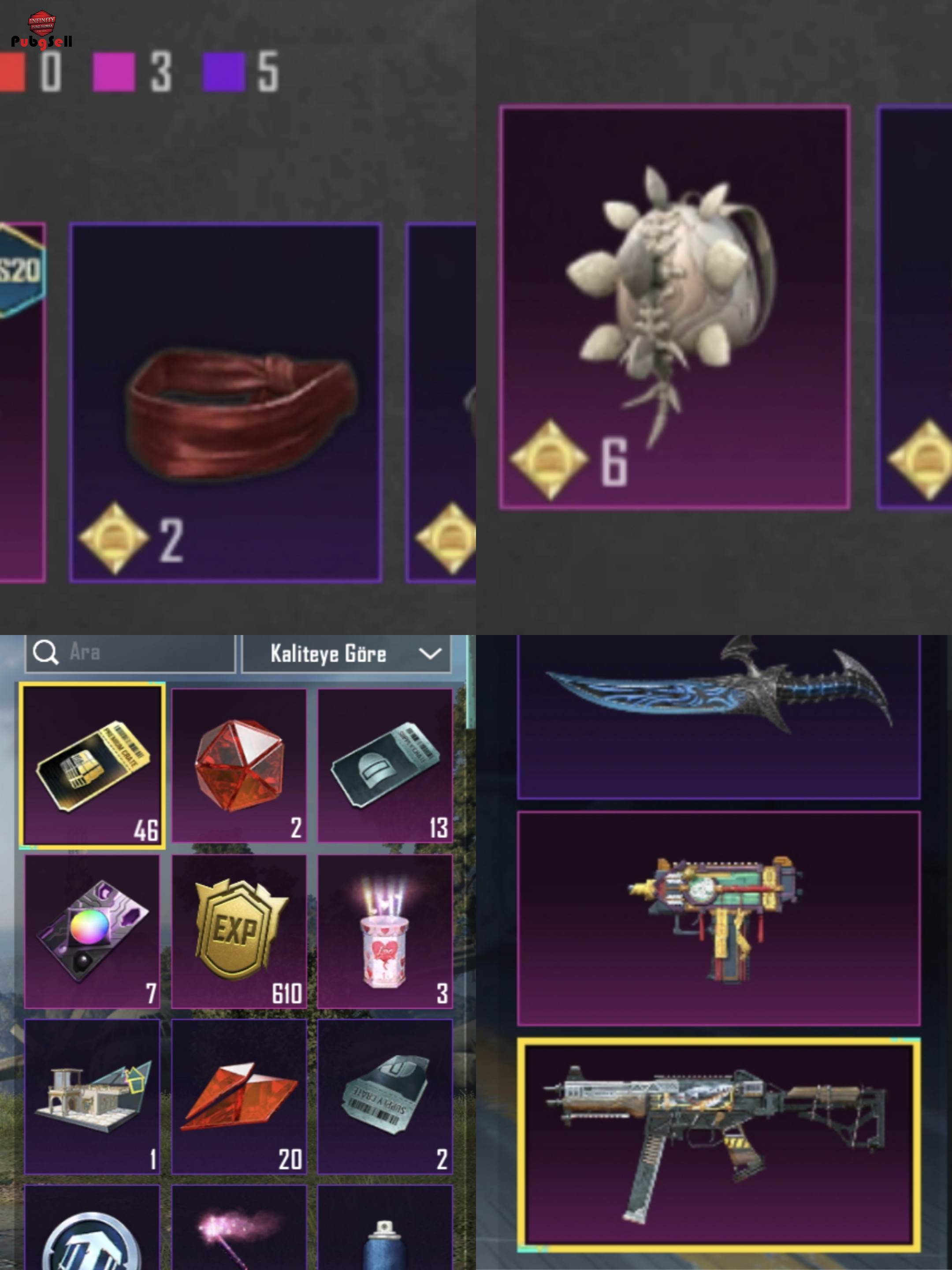
Task: Click the pink rarity color square
Action: [114, 72]
